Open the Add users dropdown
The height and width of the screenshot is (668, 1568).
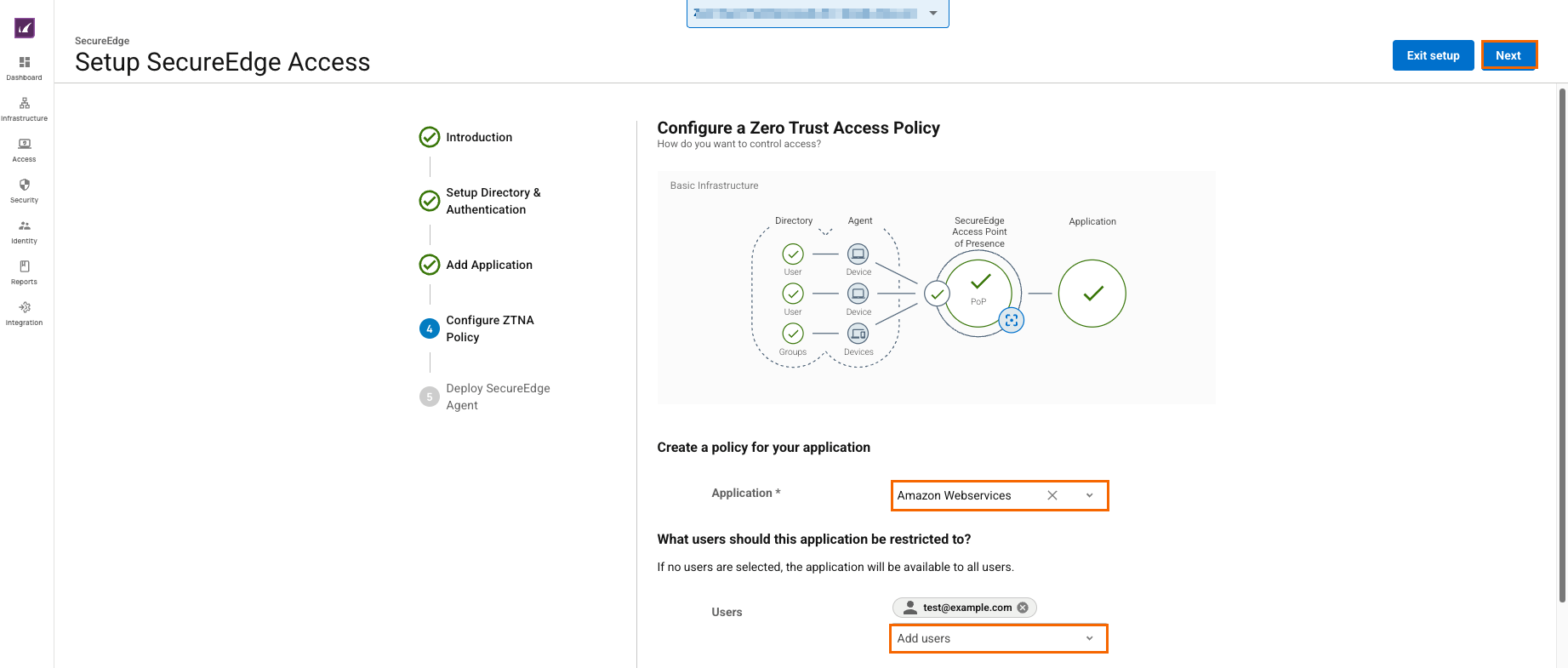click(998, 638)
